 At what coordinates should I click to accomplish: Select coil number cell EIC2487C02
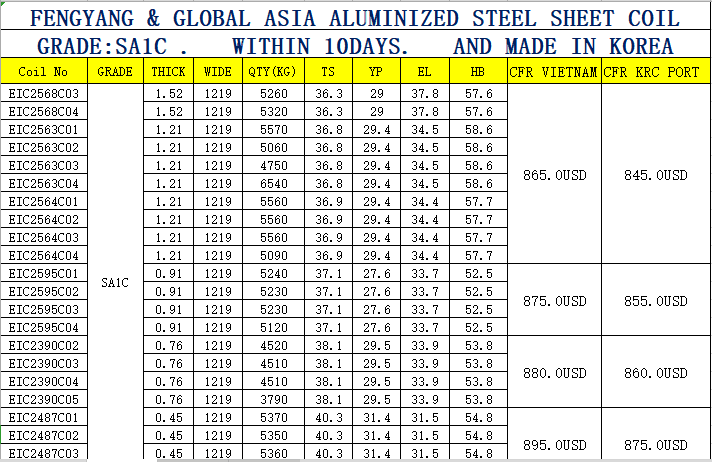(44, 435)
